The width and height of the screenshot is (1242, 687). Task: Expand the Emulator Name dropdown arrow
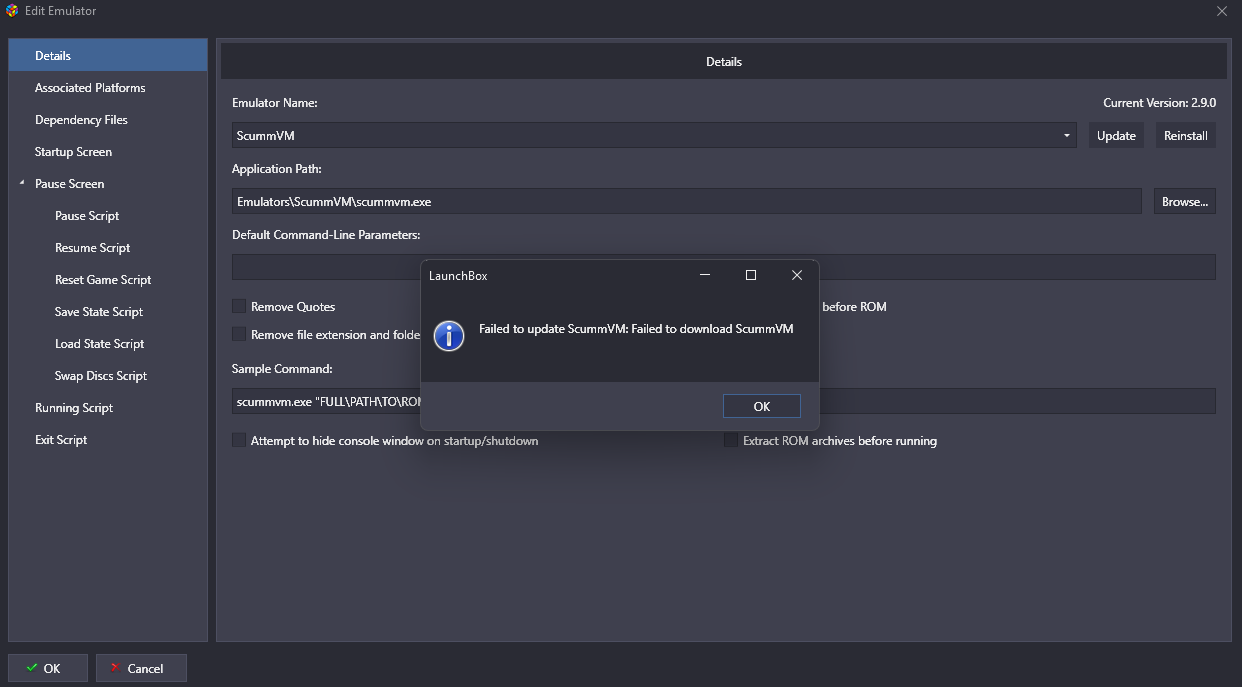[x=1067, y=135]
